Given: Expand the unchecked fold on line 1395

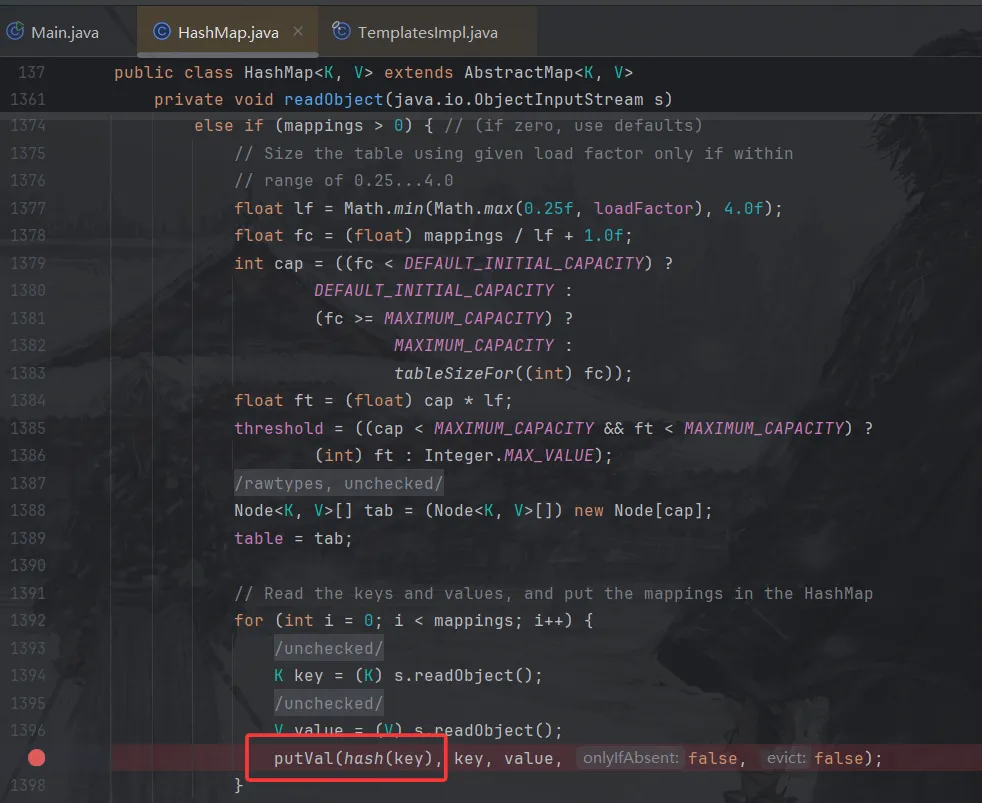Looking at the screenshot, I should (x=328, y=703).
